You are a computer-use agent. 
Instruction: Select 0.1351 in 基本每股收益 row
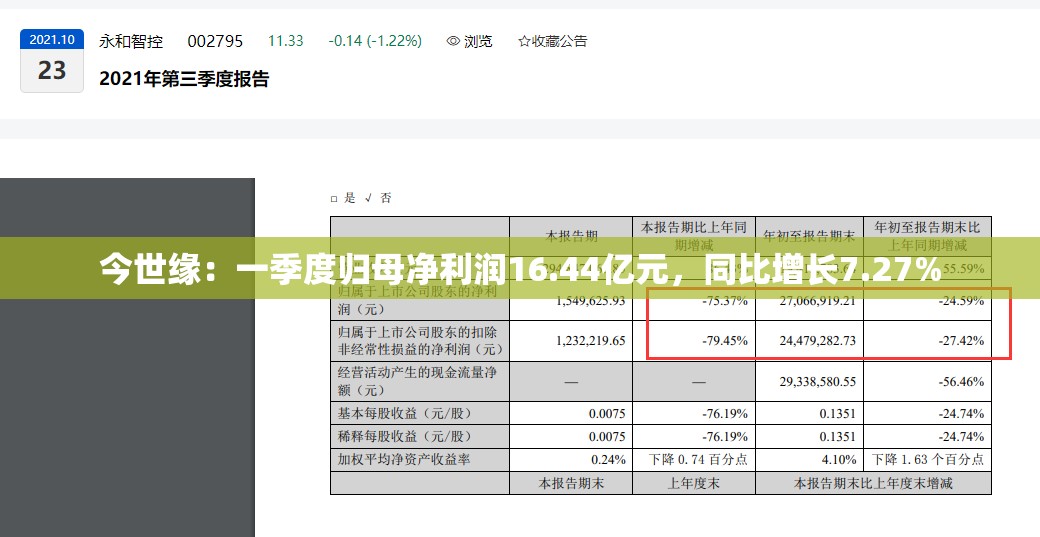coord(837,414)
